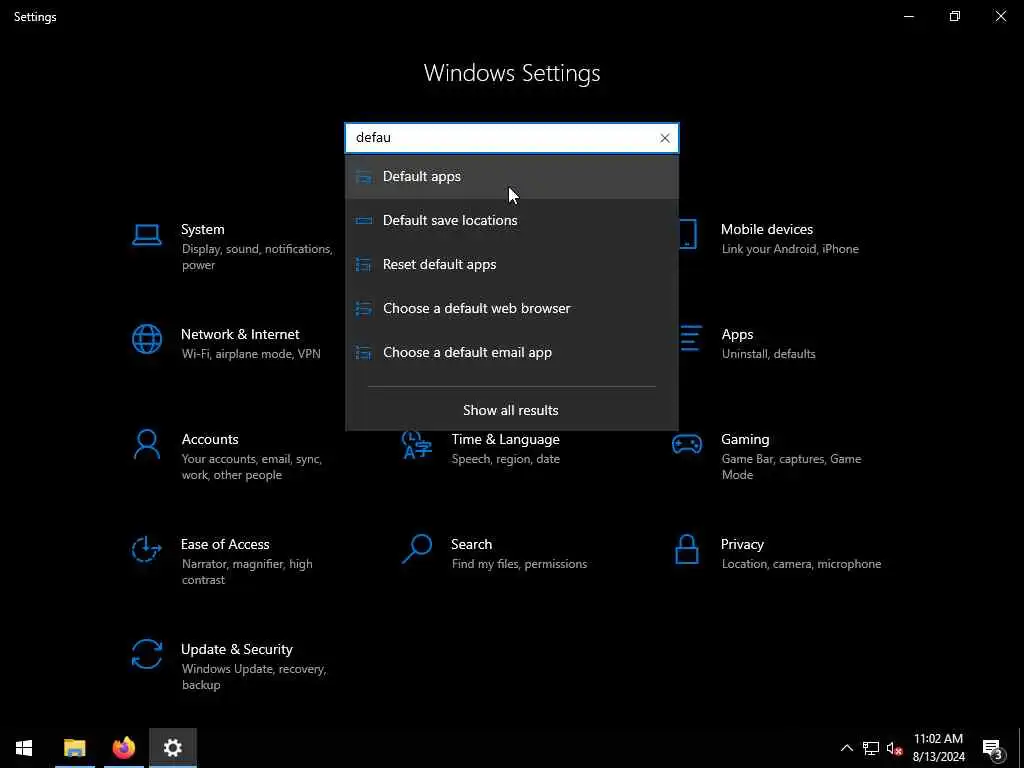The height and width of the screenshot is (768, 1024).
Task: Open the notification center icon
Action: coord(993,749)
